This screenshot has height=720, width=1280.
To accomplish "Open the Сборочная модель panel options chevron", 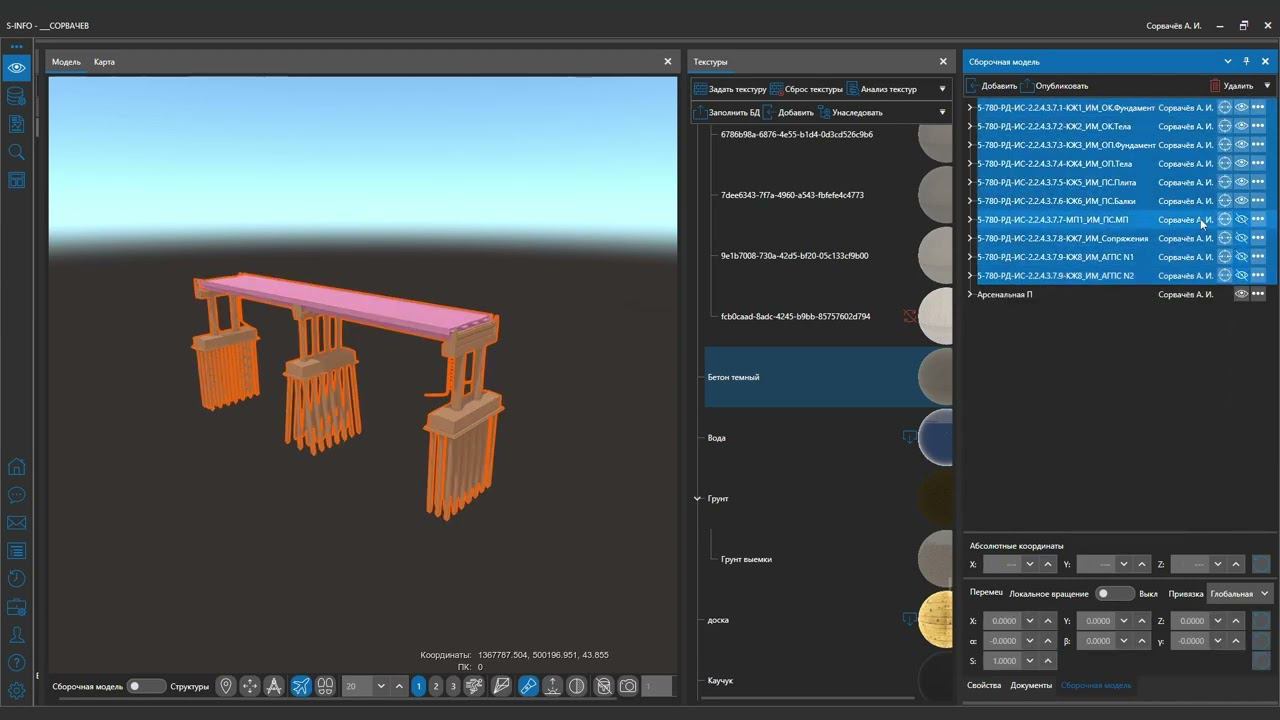I will coord(1228,62).
